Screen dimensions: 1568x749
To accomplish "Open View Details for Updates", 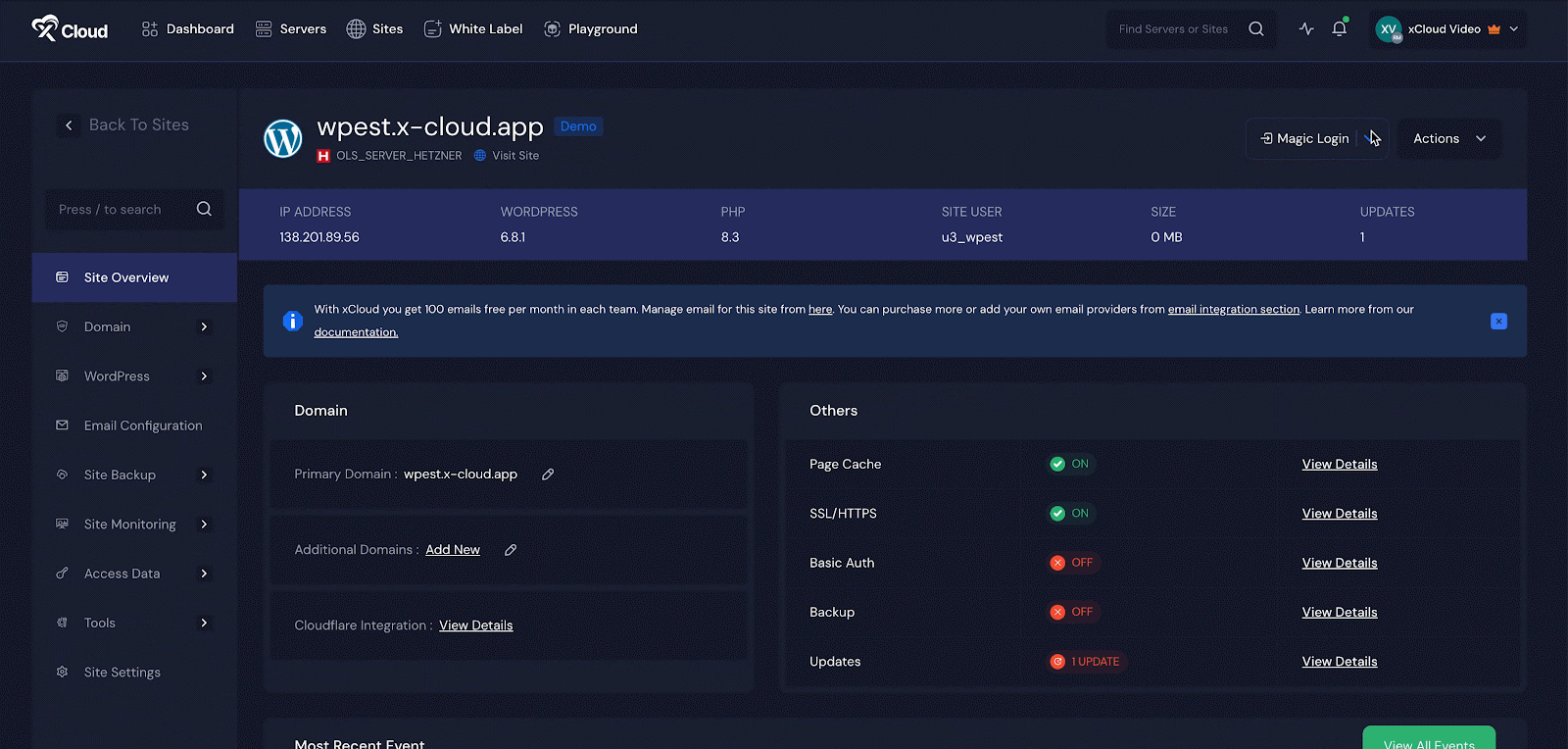I will 1340,662.
